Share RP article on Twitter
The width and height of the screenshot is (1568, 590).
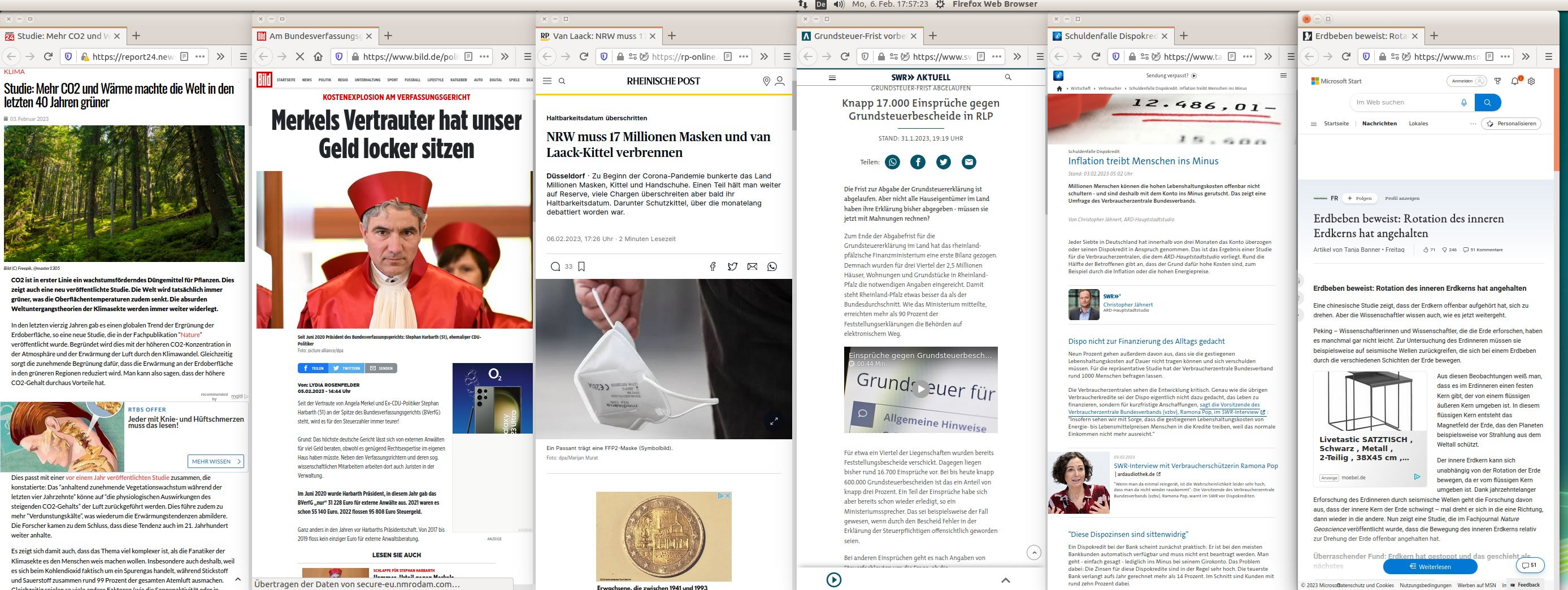[x=732, y=266]
